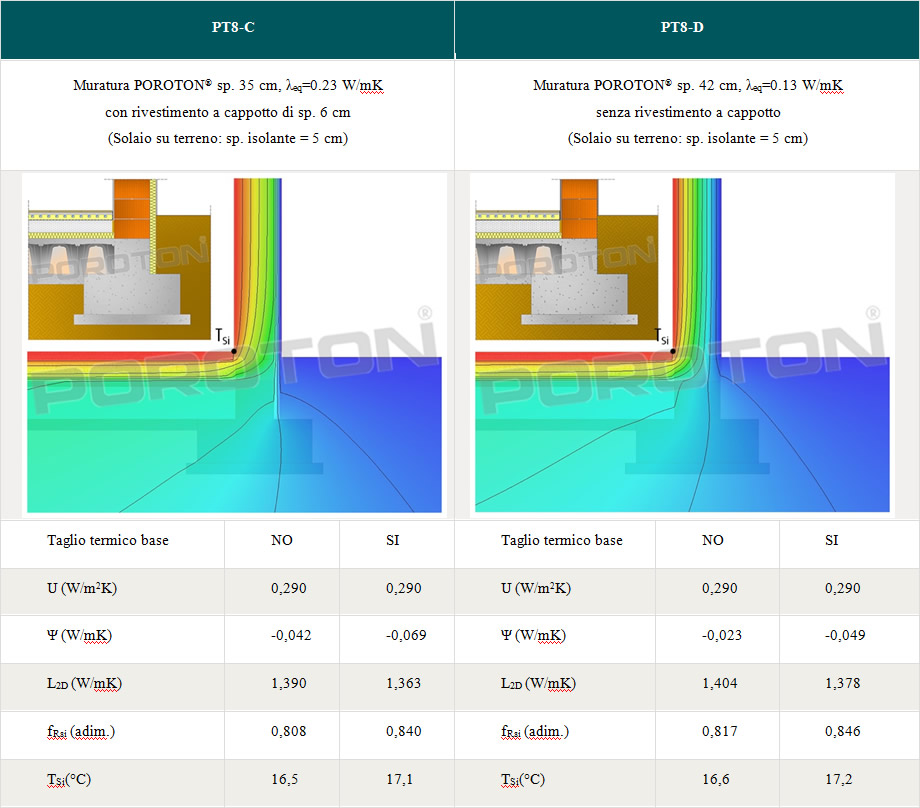Screen dimensions: 920x808
Task: Select the Ψ value -0,069
Action: [406, 635]
